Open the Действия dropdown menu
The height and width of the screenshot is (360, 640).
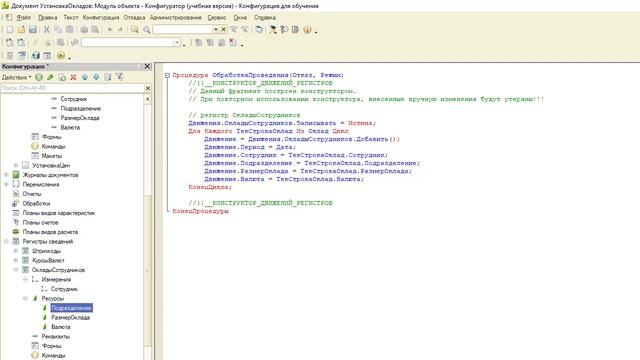tap(16, 77)
